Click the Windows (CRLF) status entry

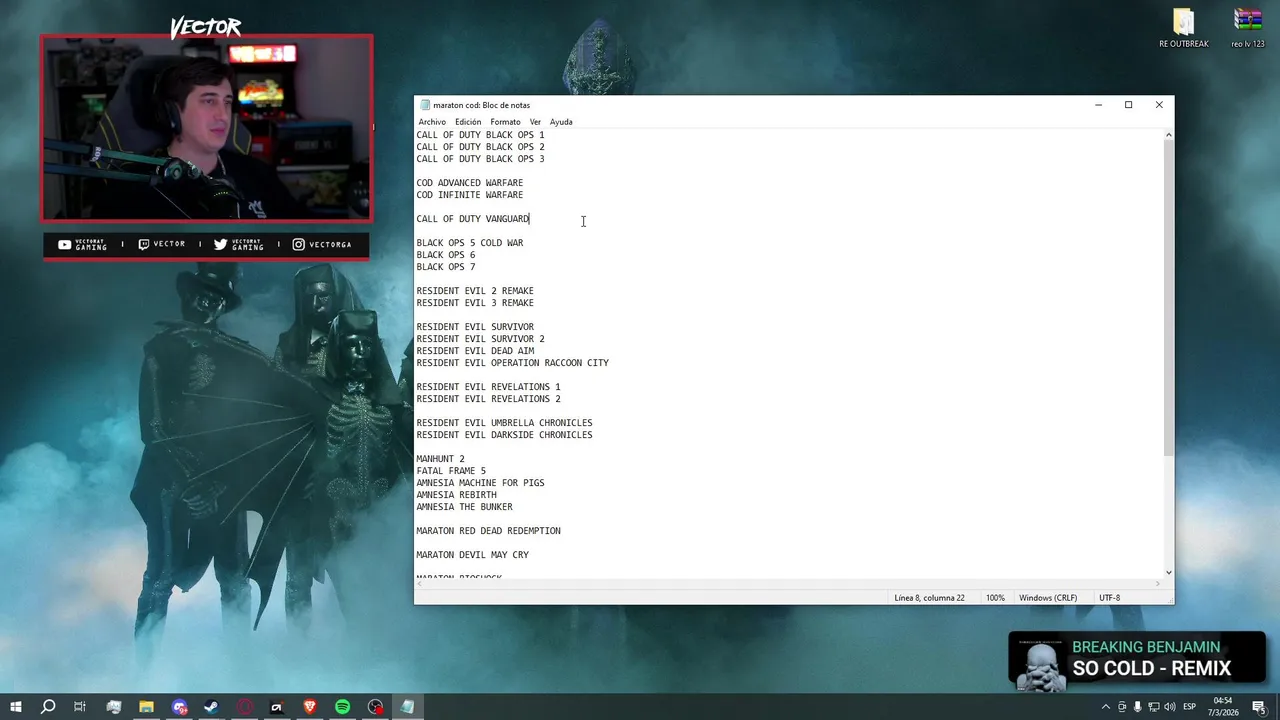click(1048, 598)
